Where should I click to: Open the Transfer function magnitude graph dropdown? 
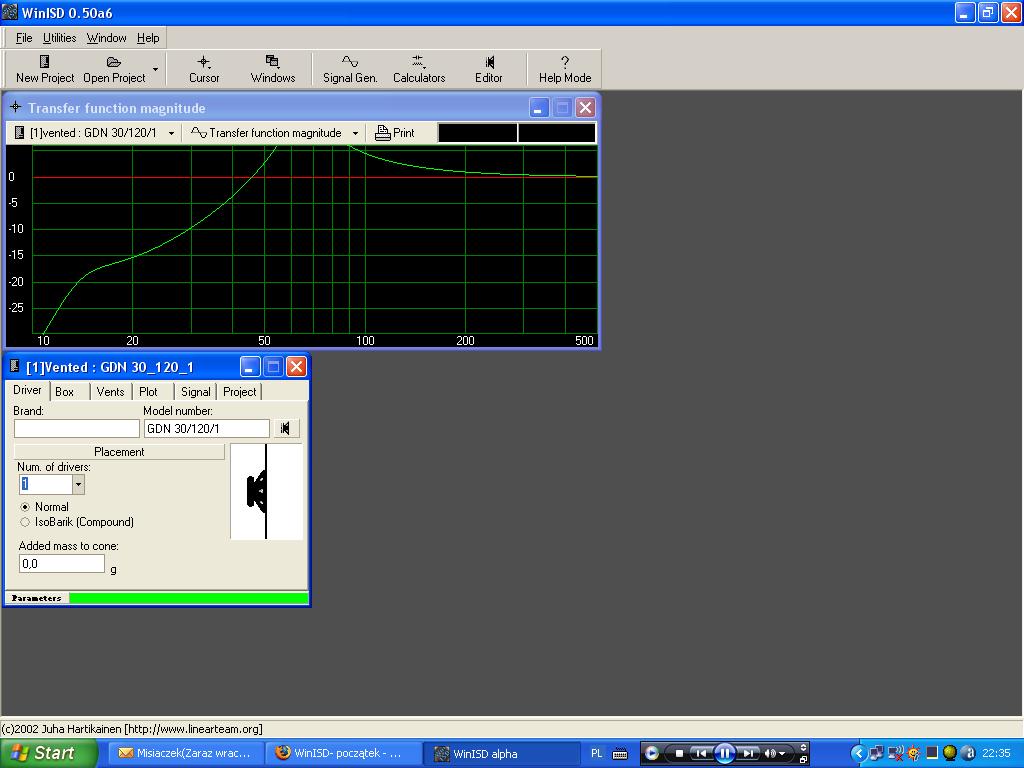click(x=355, y=133)
